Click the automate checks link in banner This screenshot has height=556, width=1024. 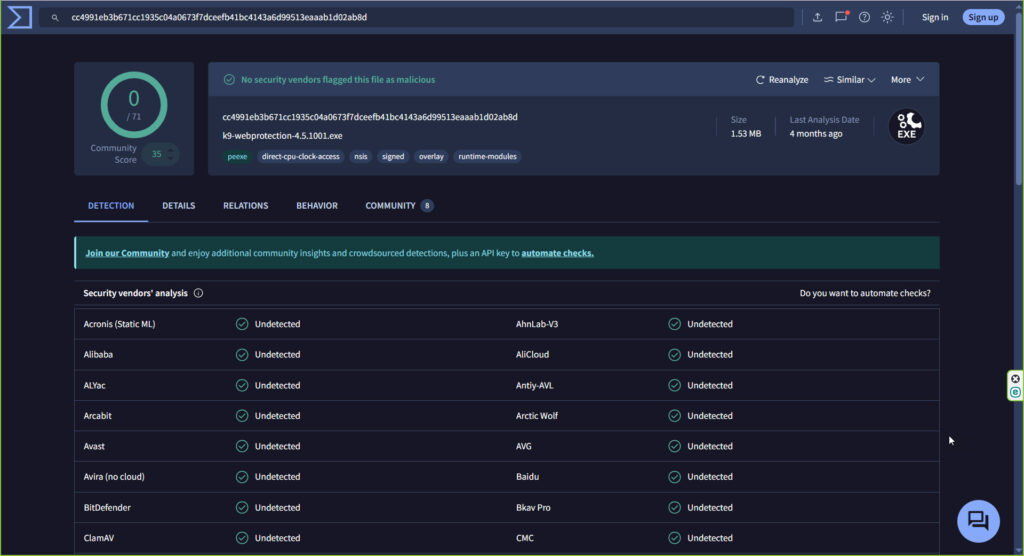(x=557, y=253)
